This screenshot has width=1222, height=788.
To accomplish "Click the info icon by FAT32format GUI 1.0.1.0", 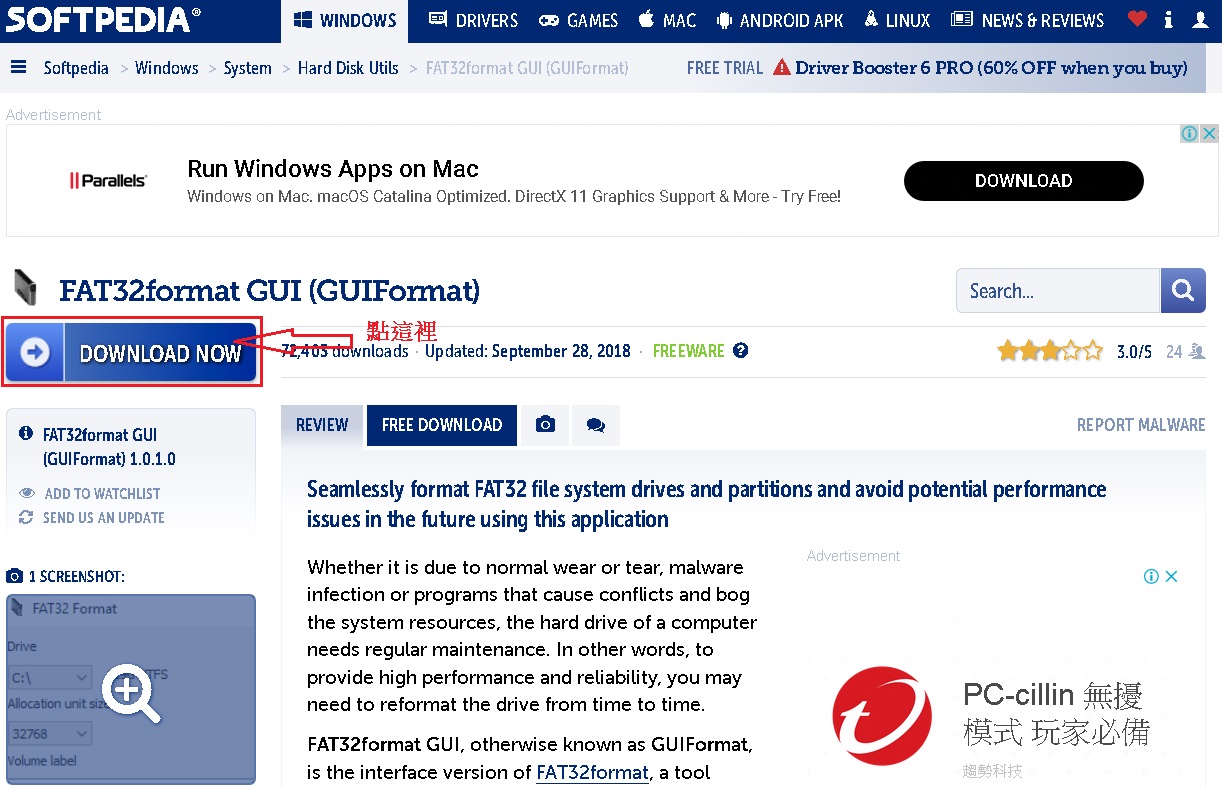I will 26,434.
